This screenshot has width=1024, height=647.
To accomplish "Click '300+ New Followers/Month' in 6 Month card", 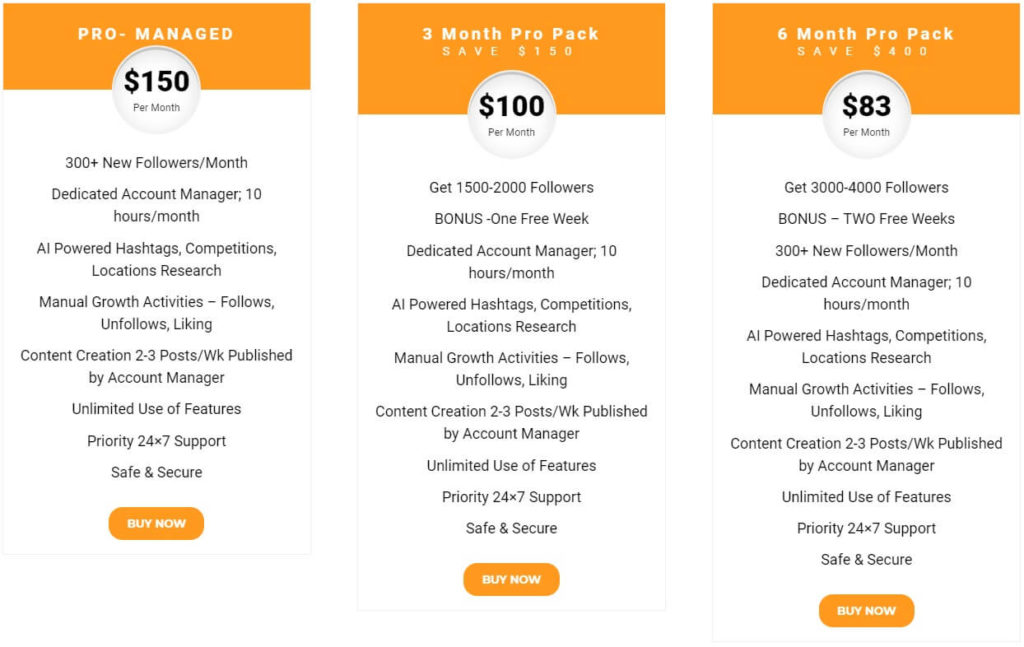I will [x=867, y=251].
